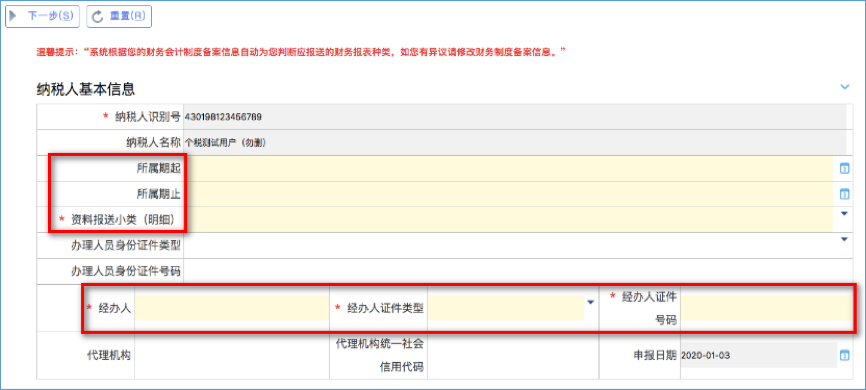The width and height of the screenshot is (866, 390).
Task: Click the refresh icon in 重置
Action: pyautogui.click(x=98, y=17)
